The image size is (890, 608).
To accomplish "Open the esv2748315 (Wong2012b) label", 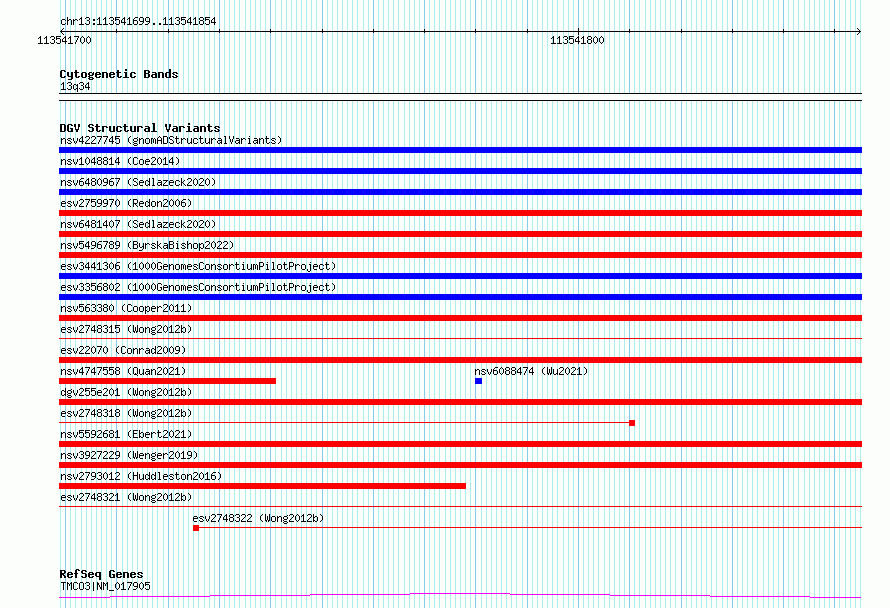I will 126,329.
